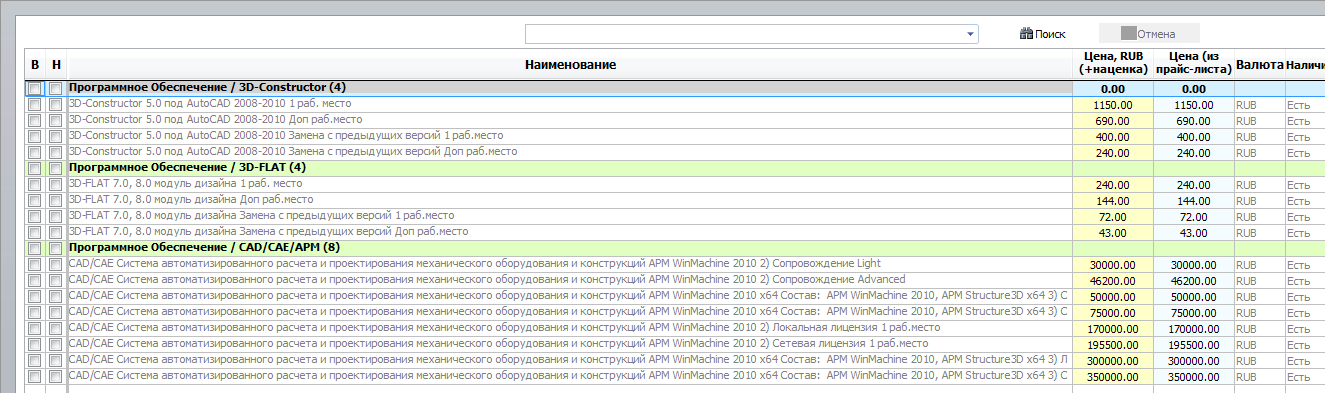Click the Цена, RUB (+наценка) column header
Image resolution: width=1325 pixels, height=393 pixels.
point(1112,64)
